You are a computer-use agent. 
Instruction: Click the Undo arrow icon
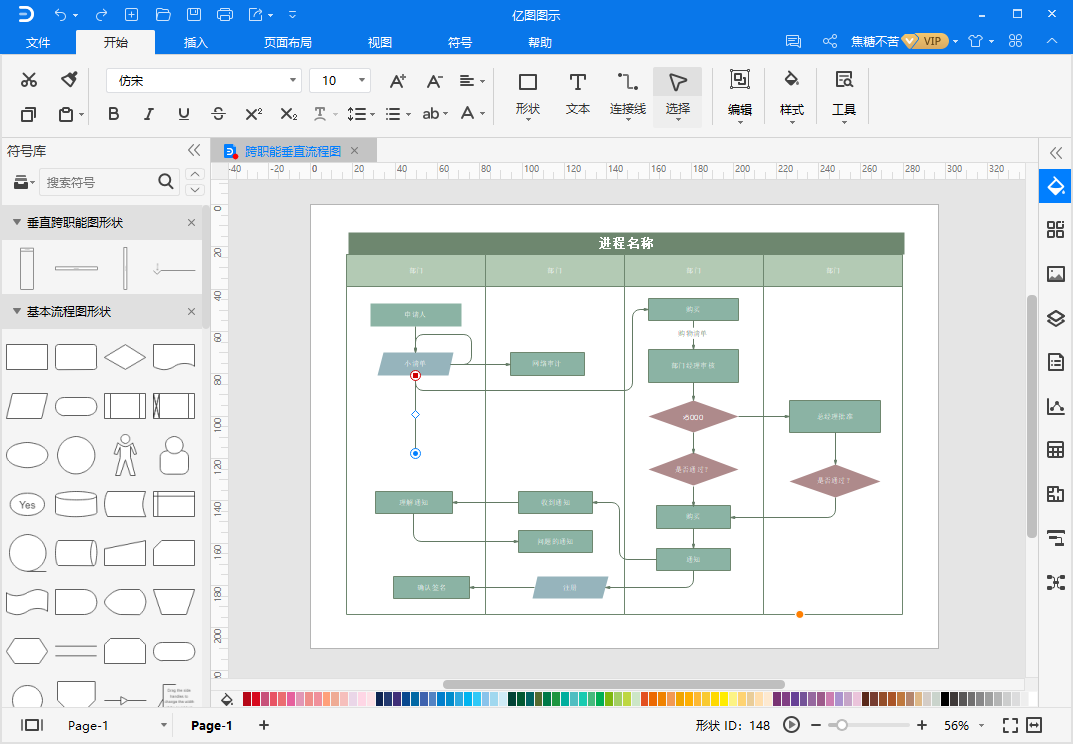[x=61, y=14]
